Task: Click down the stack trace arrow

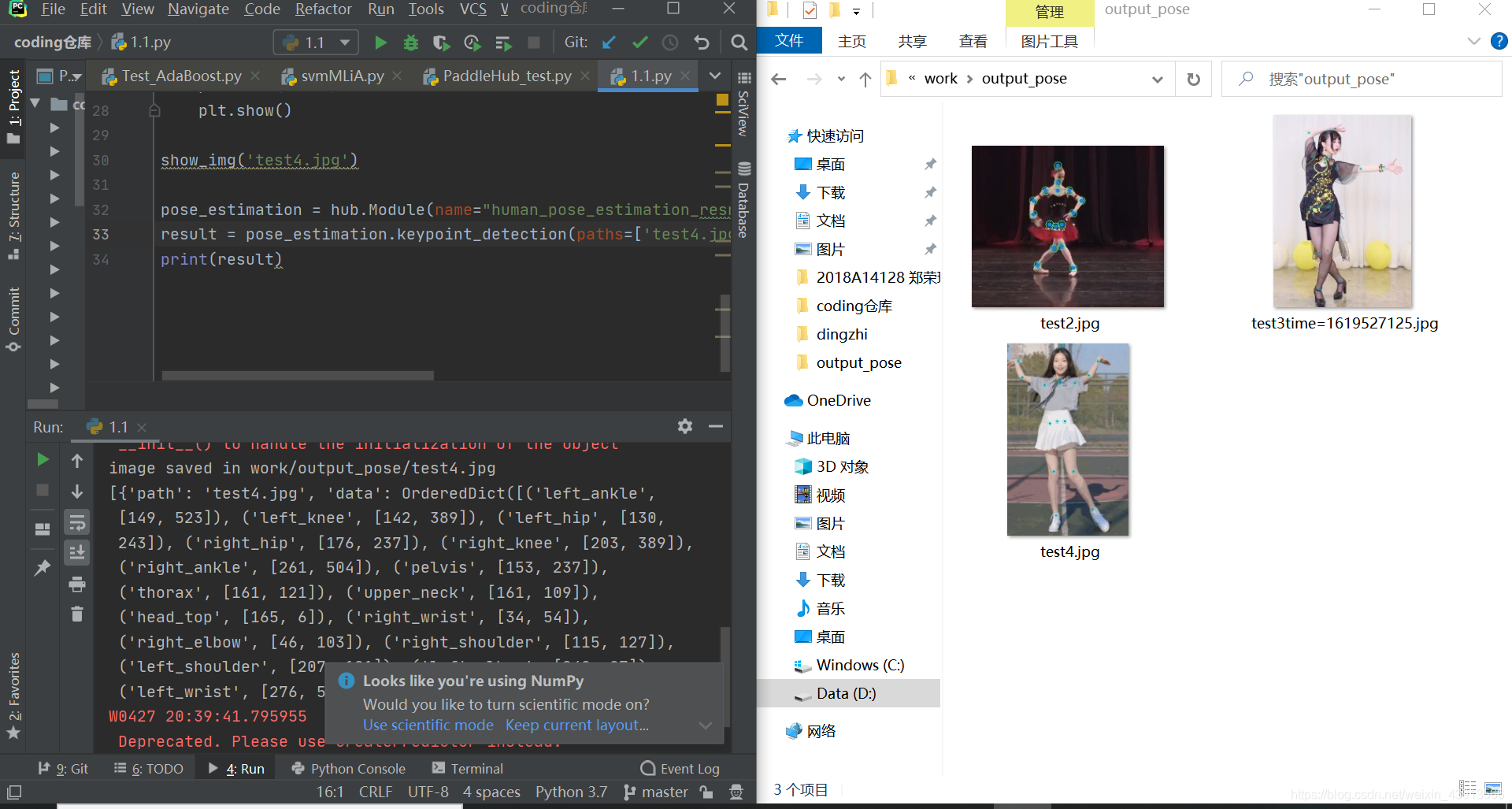Action: (x=77, y=492)
